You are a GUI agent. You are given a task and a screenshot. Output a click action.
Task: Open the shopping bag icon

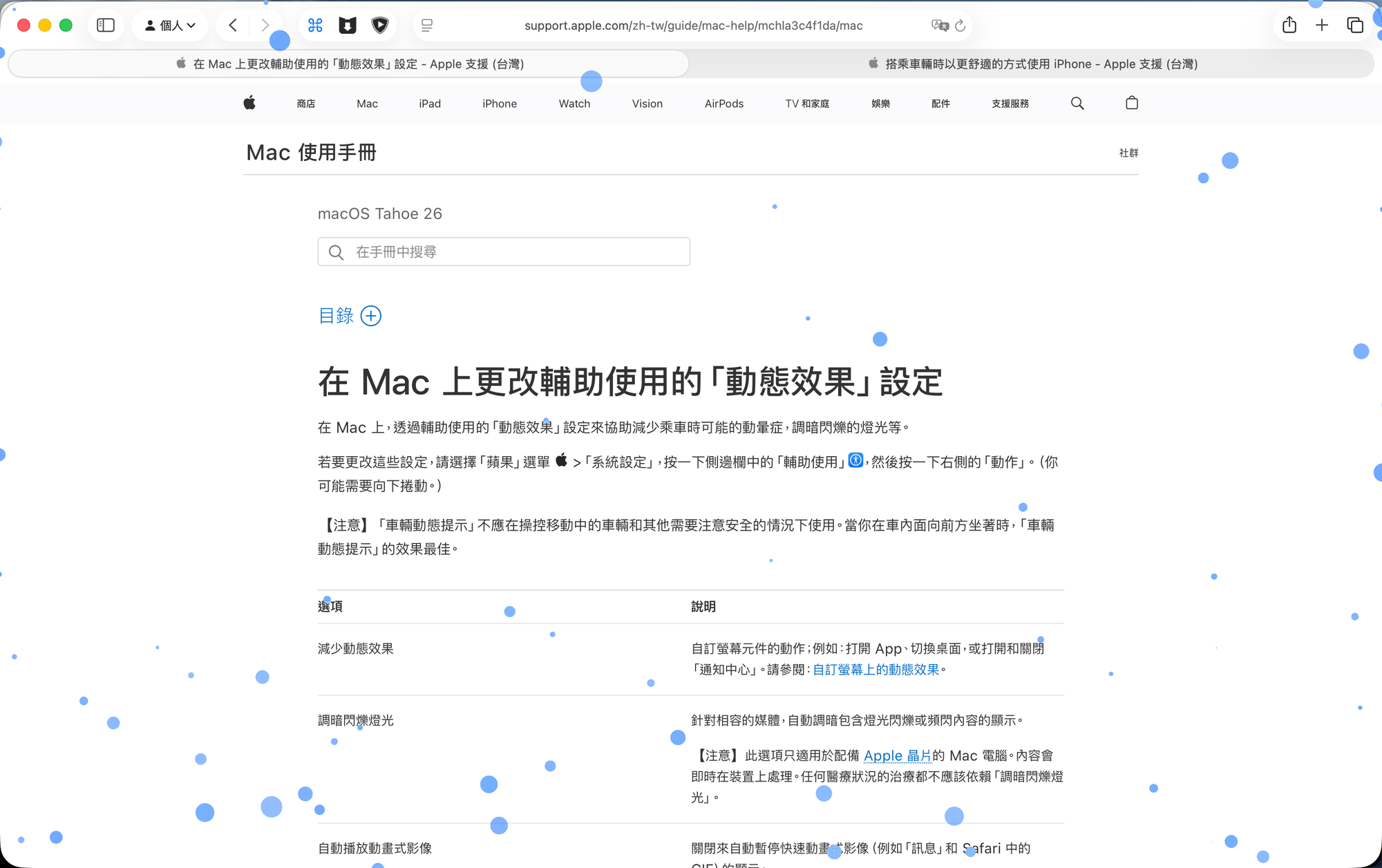[1131, 104]
